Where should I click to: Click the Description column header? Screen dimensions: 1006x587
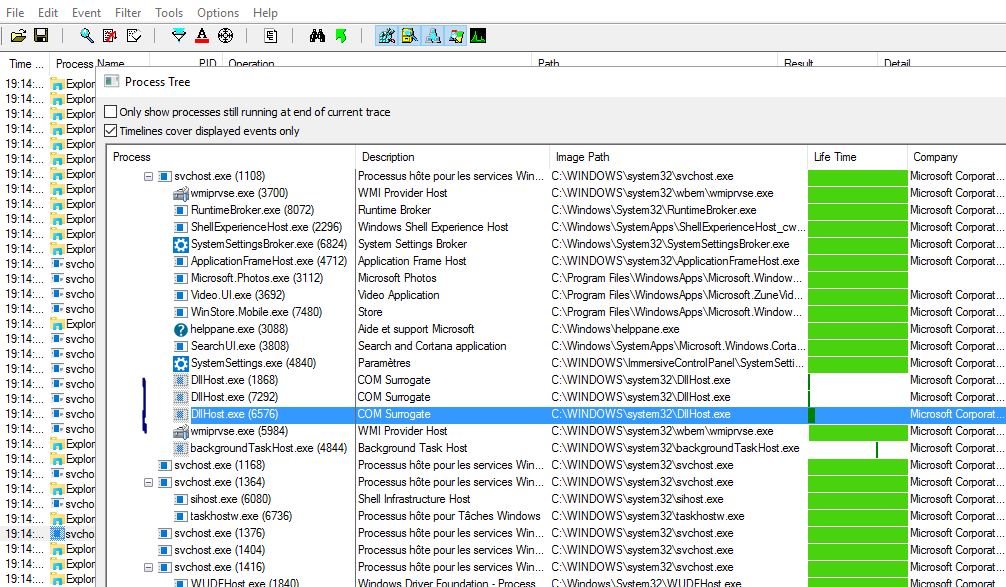[452, 157]
